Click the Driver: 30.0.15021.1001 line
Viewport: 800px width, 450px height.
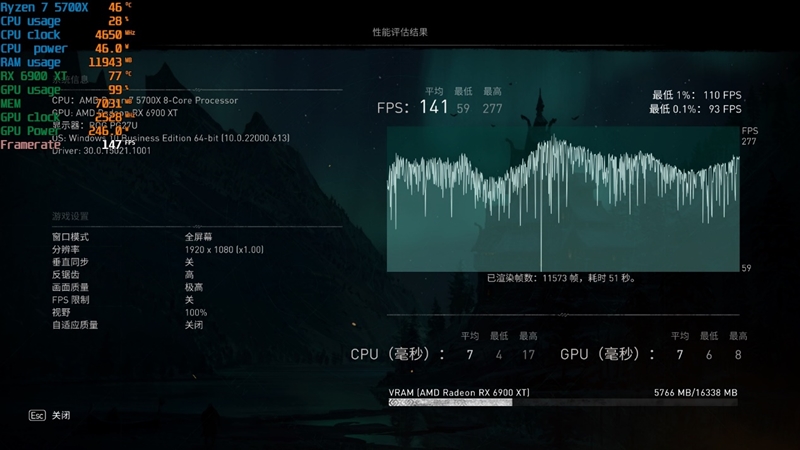pyautogui.click(x=101, y=151)
